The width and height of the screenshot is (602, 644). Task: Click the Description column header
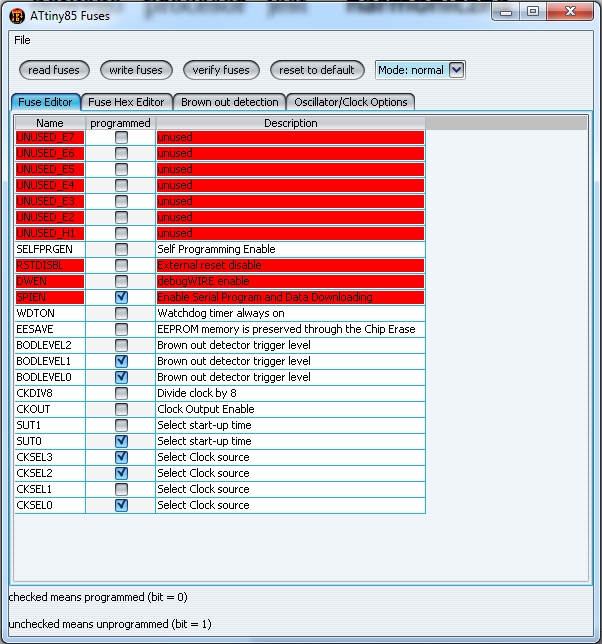pyautogui.click(x=291, y=123)
